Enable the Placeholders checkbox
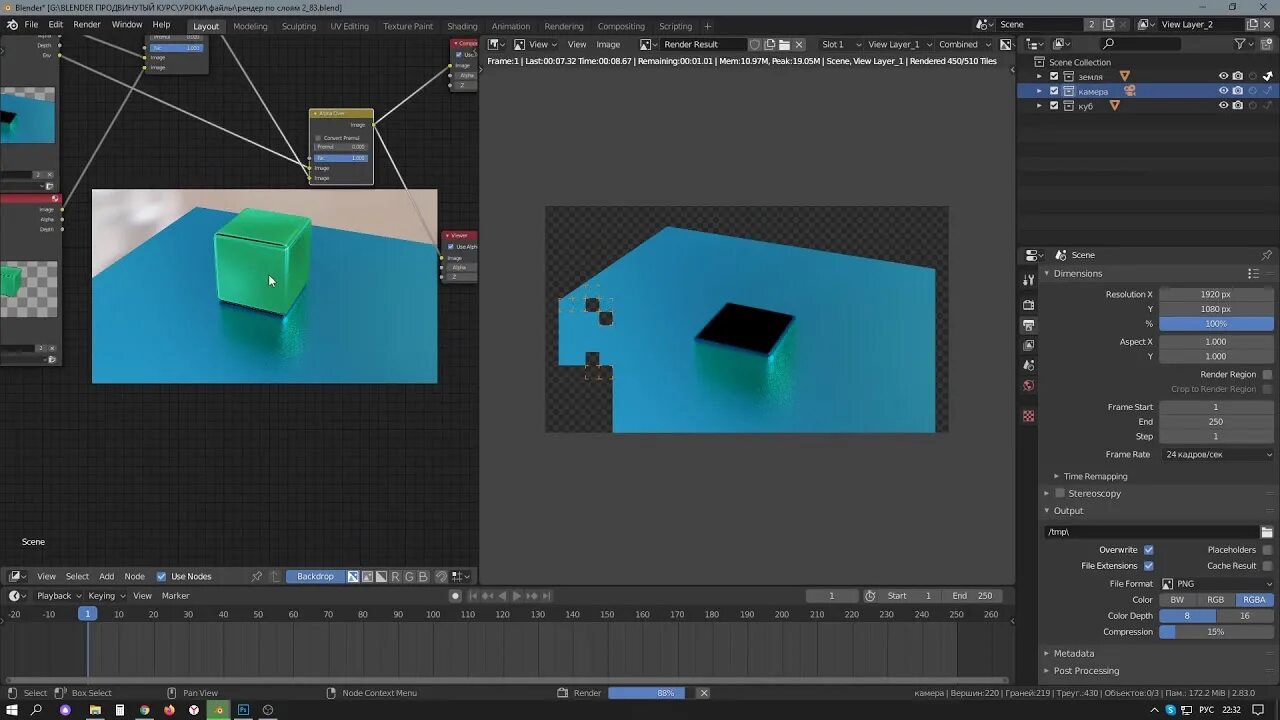The image size is (1280, 720). [x=1267, y=550]
